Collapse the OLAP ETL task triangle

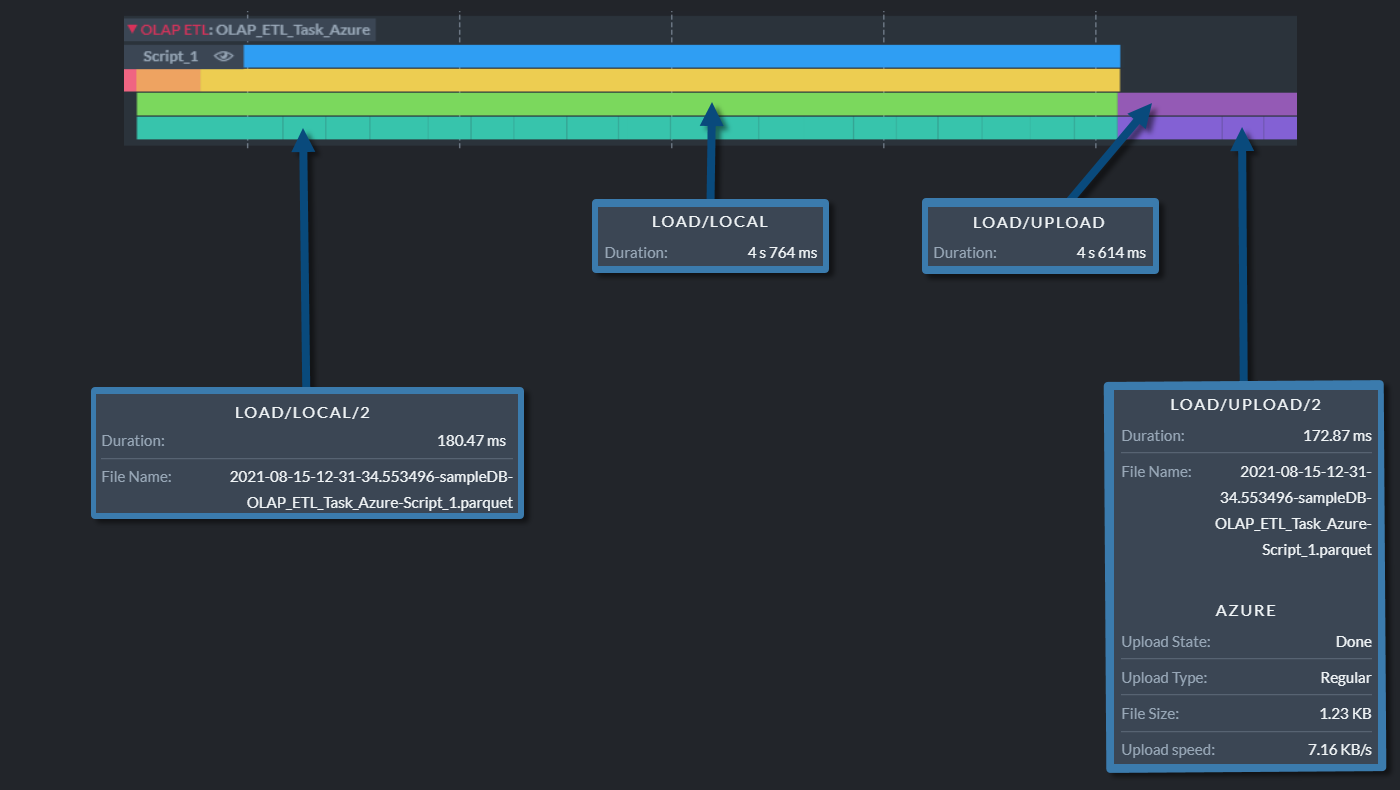(x=132, y=29)
